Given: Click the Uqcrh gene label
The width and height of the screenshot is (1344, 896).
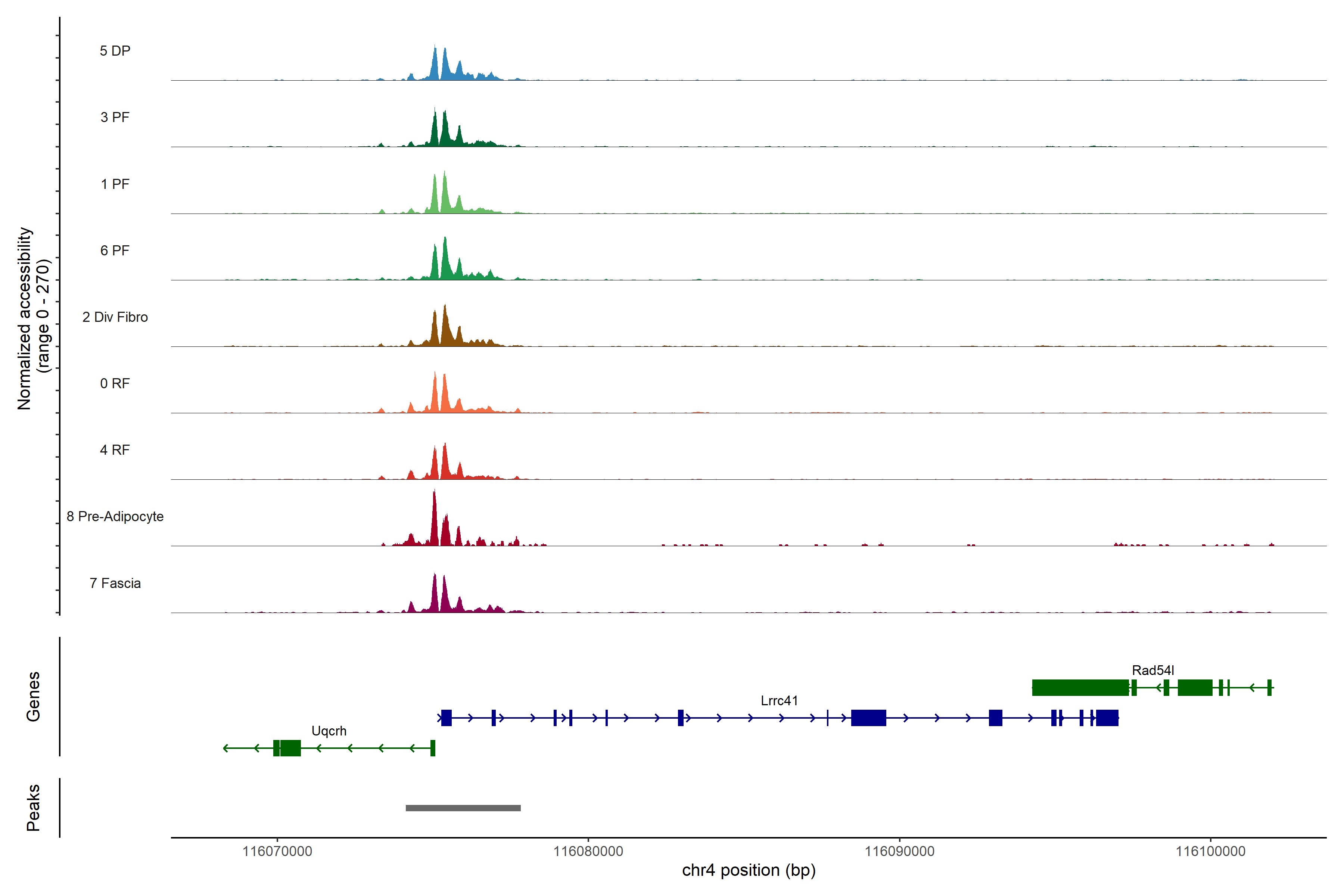Looking at the screenshot, I should (329, 731).
